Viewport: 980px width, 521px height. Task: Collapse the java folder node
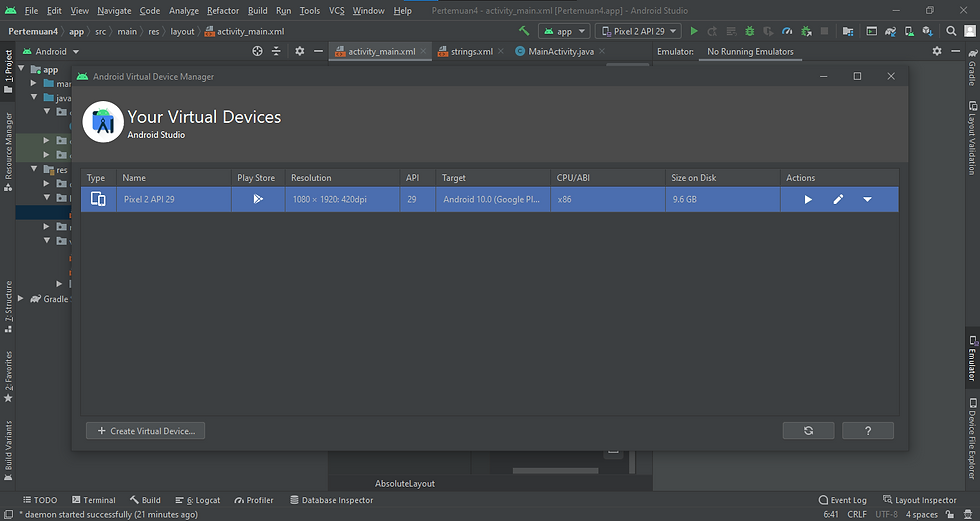(x=34, y=97)
